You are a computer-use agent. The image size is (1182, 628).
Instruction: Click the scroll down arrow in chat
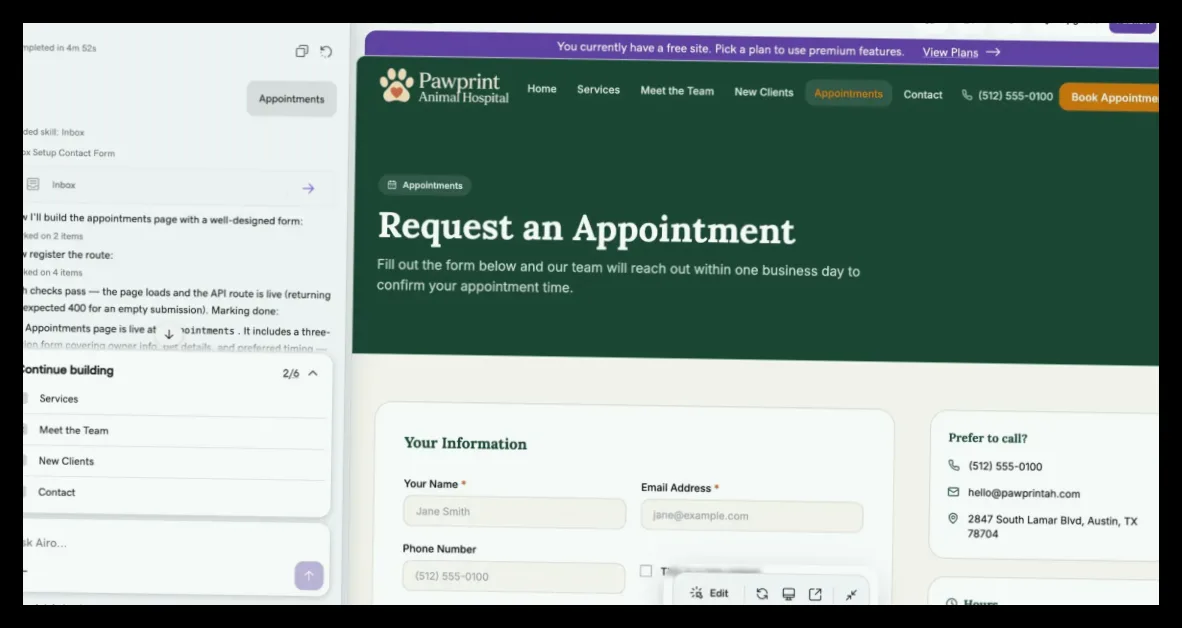coord(169,334)
